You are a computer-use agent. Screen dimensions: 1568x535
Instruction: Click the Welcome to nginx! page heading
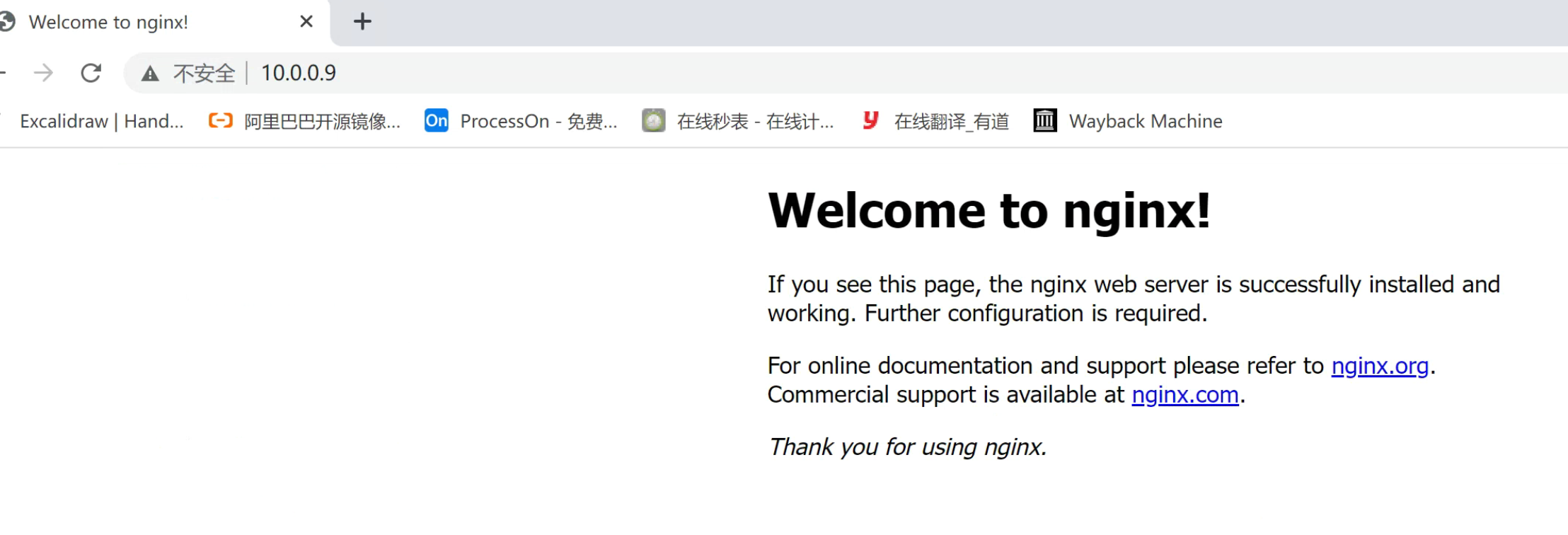(988, 211)
